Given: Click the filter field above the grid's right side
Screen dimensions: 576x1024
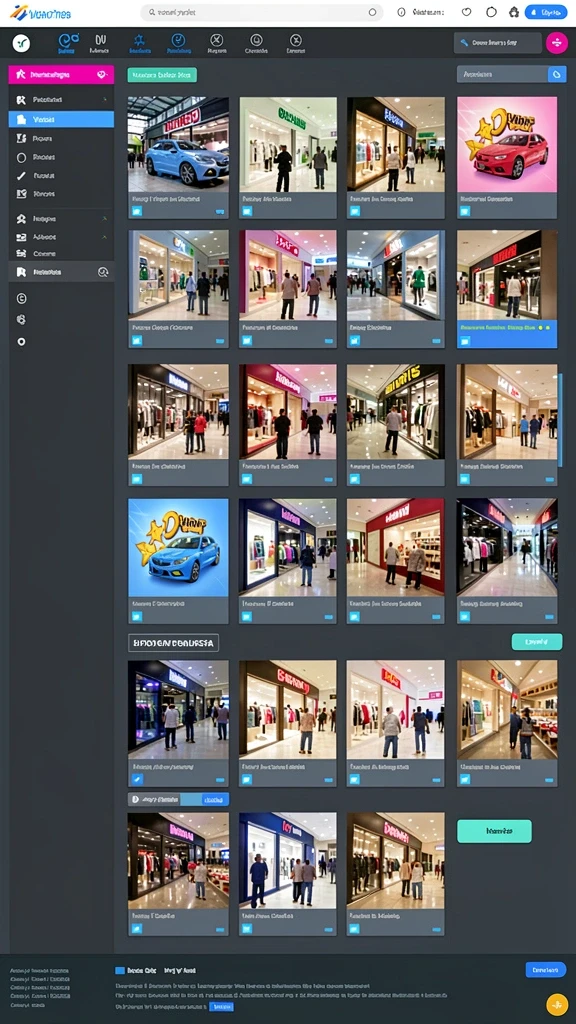Looking at the screenshot, I should (x=501, y=74).
